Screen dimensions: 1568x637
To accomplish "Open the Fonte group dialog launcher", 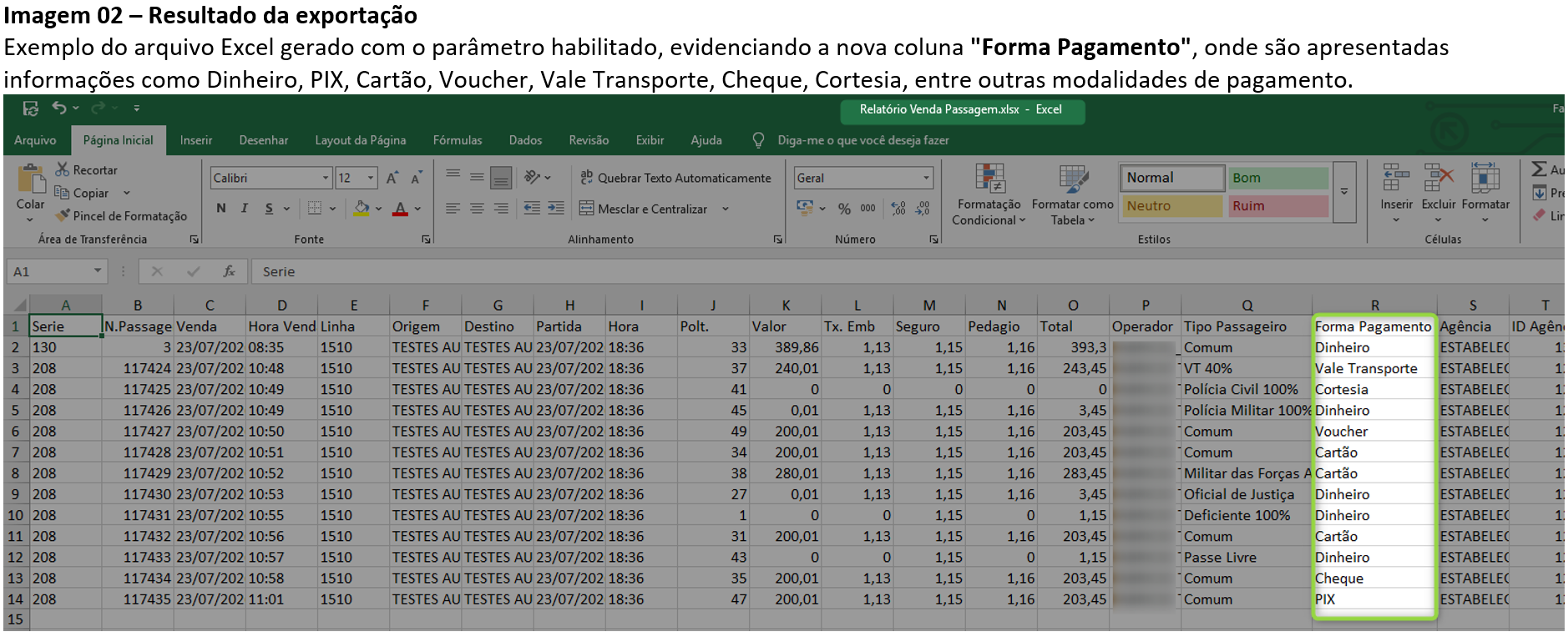I will click(426, 240).
